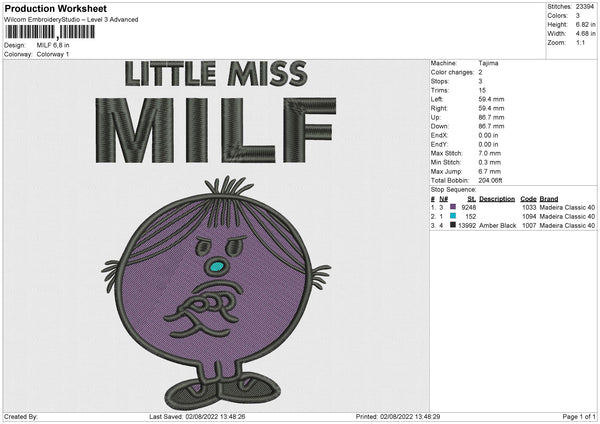The width and height of the screenshot is (600, 424).
Task: Click the 'Design:' label
Action: click(15, 45)
